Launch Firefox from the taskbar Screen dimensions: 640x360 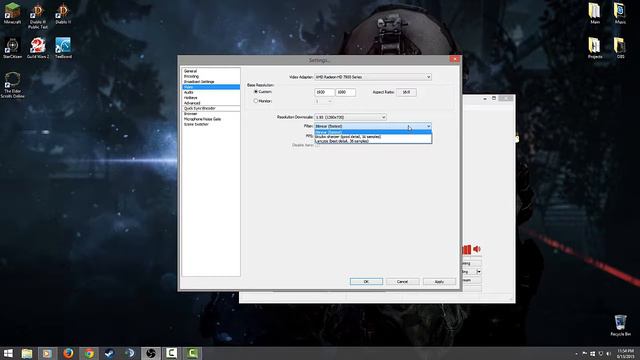pyautogui.click(x=68, y=353)
